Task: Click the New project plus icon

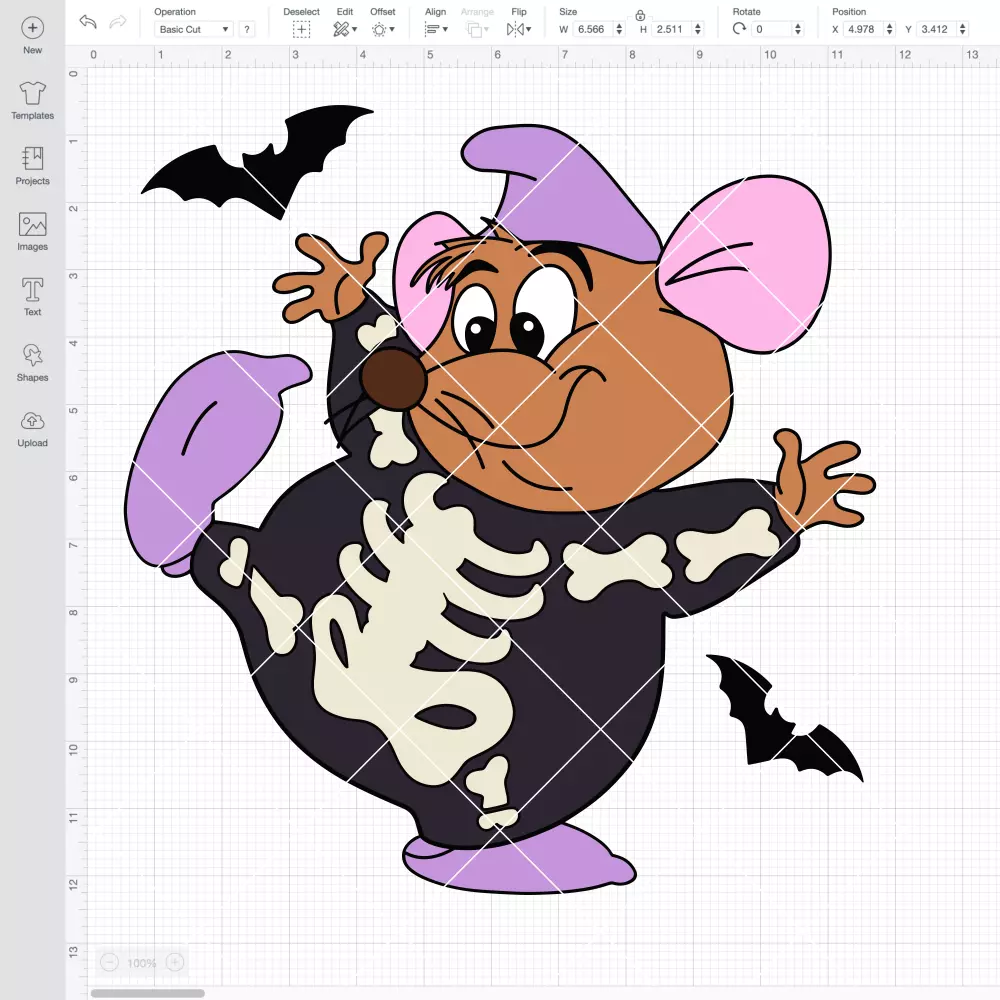Action: pyautogui.click(x=33, y=28)
